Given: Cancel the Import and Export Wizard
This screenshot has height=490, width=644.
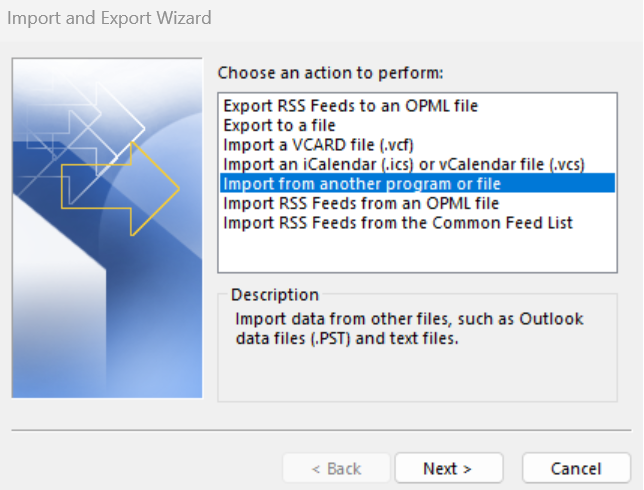Looking at the screenshot, I should click(x=576, y=468).
